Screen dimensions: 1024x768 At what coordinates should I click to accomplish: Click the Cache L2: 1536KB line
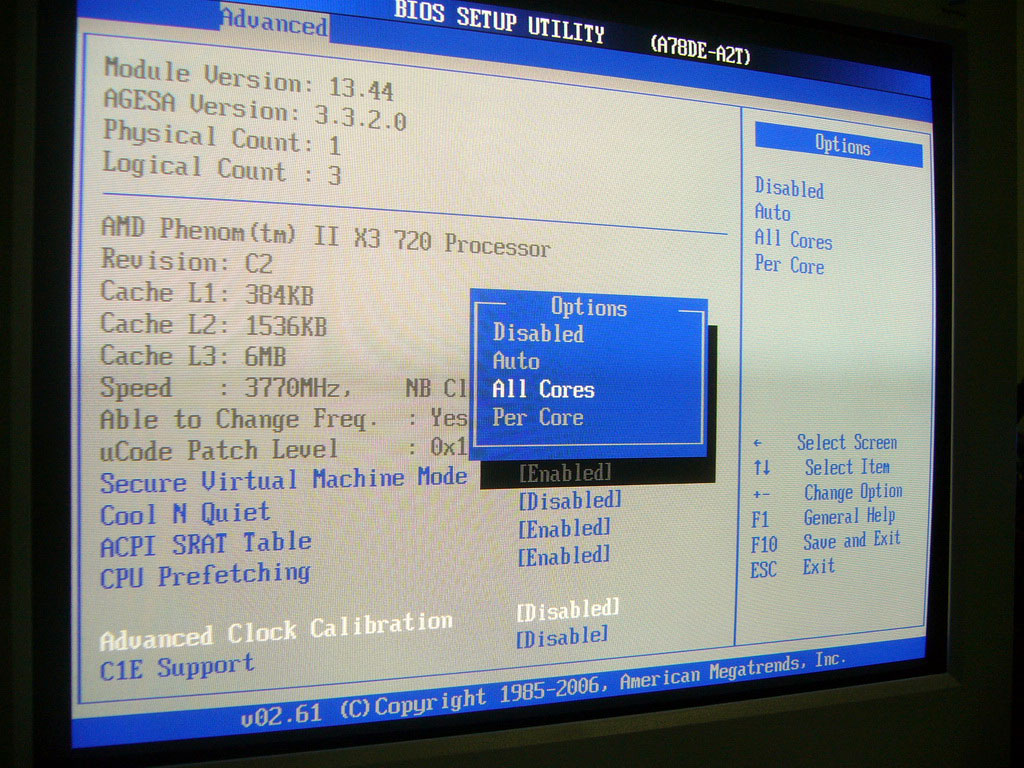coord(213,325)
